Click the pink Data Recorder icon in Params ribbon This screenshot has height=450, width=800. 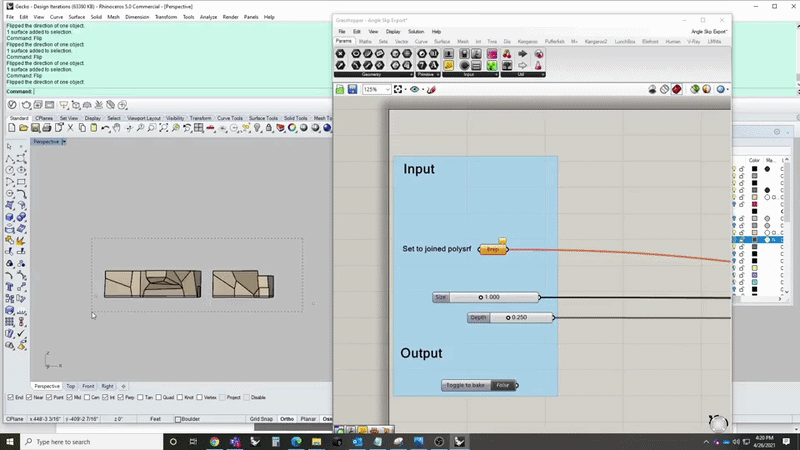click(492, 54)
